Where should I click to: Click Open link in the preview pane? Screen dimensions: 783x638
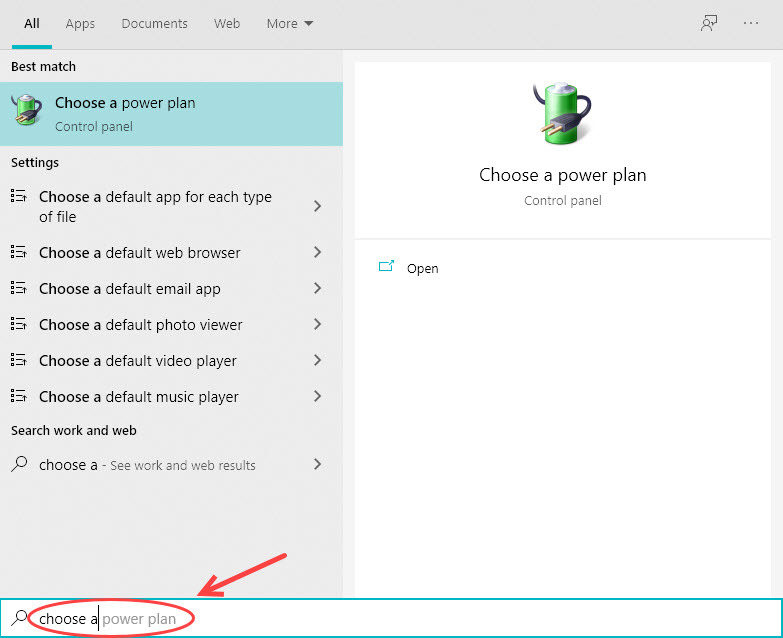pos(422,268)
